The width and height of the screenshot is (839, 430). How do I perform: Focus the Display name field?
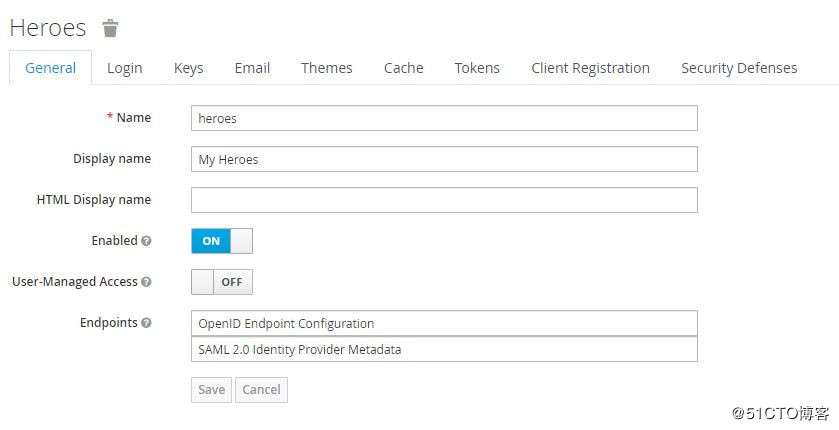point(444,159)
